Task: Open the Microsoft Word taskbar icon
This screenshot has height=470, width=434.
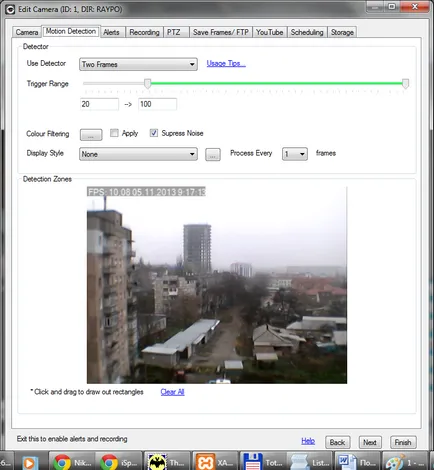Action: 357,463
